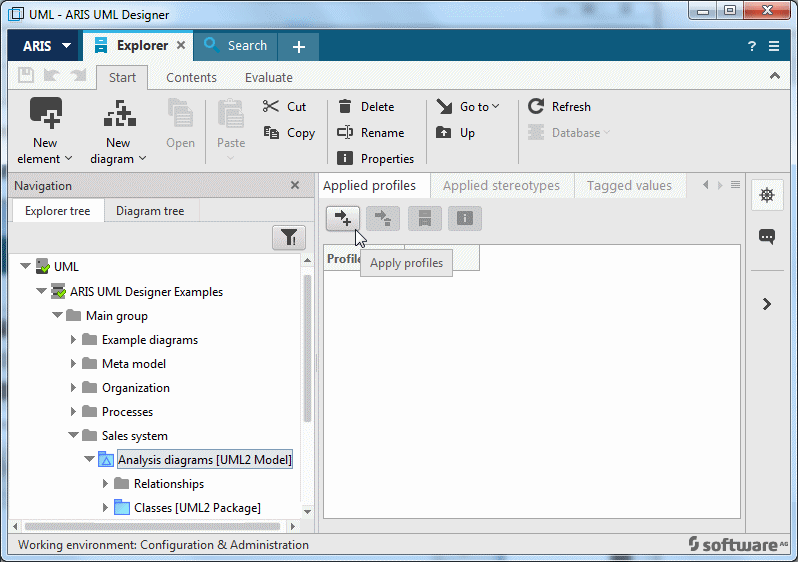
Task: Click the Delete trash icon
Action: [x=345, y=106]
